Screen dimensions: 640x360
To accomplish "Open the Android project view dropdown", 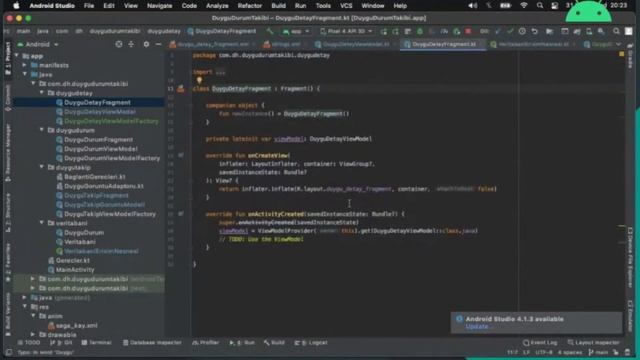I will 38,44.
